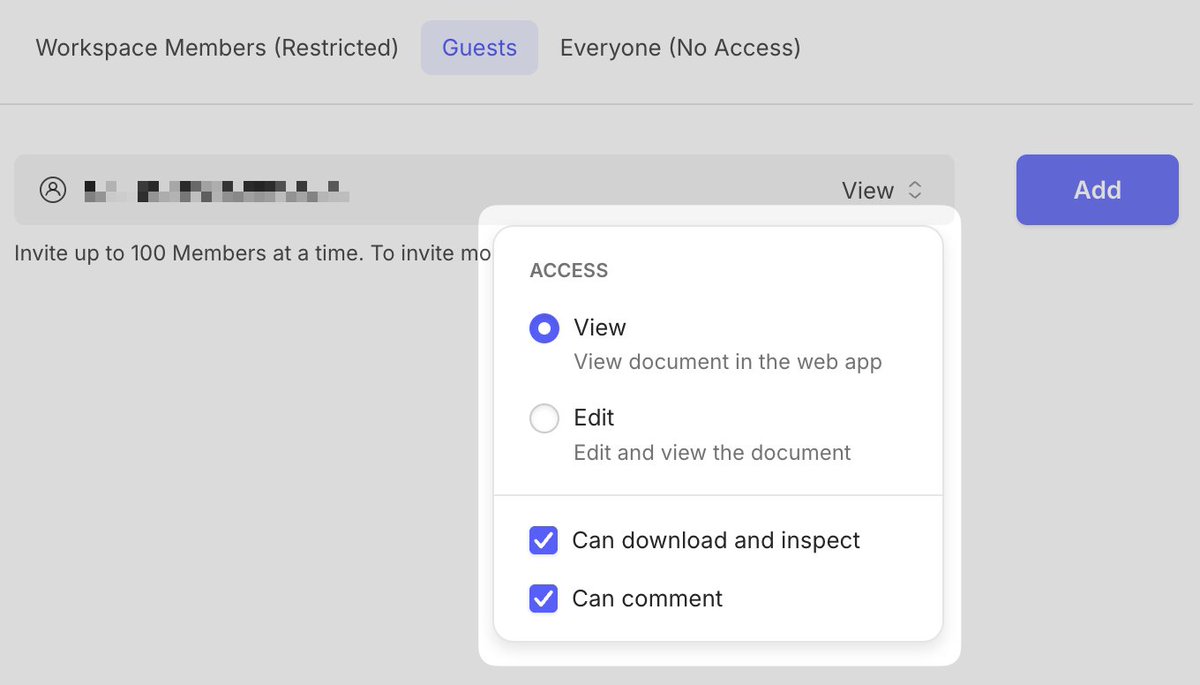Screen dimensions: 1200x685
Task: Select the View access radio button
Action: 544,328
